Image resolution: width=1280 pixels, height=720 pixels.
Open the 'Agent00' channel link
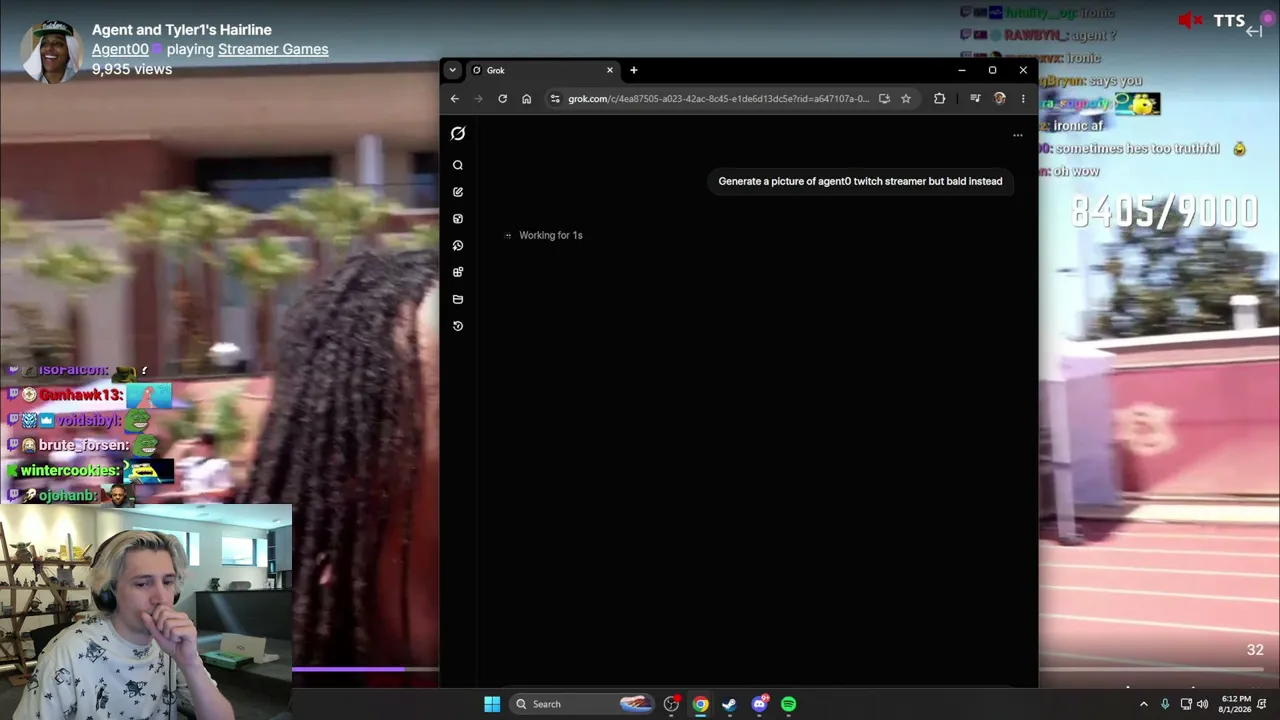click(x=120, y=49)
